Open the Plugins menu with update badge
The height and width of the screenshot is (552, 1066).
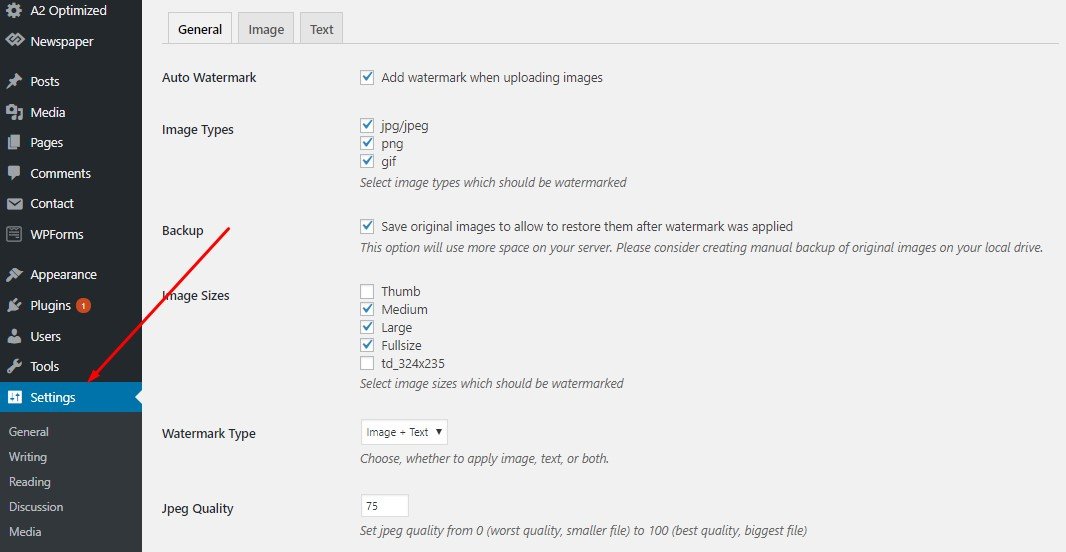tap(50, 306)
